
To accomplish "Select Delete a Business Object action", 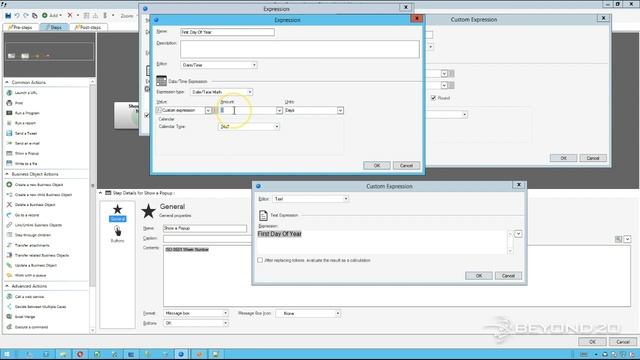I will pos(35,205).
